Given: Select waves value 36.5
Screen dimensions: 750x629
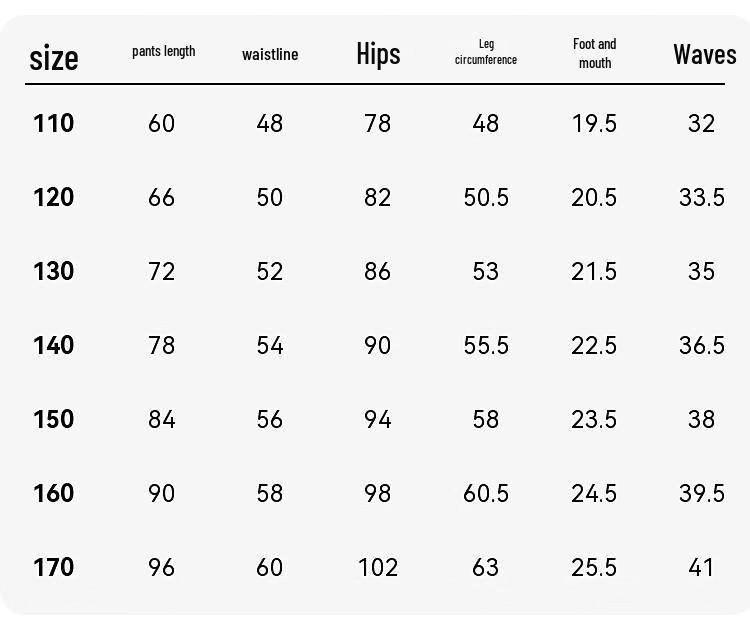Looking at the screenshot, I should 702,345.
